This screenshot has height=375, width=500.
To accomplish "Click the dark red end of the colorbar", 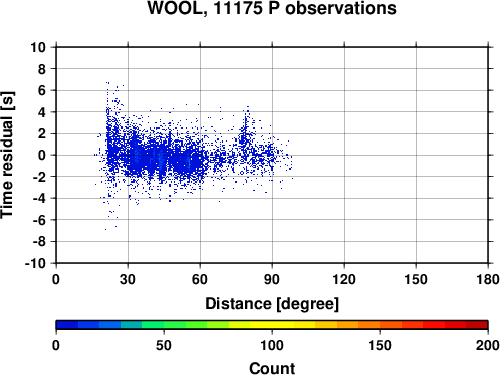I will pos(477,325).
